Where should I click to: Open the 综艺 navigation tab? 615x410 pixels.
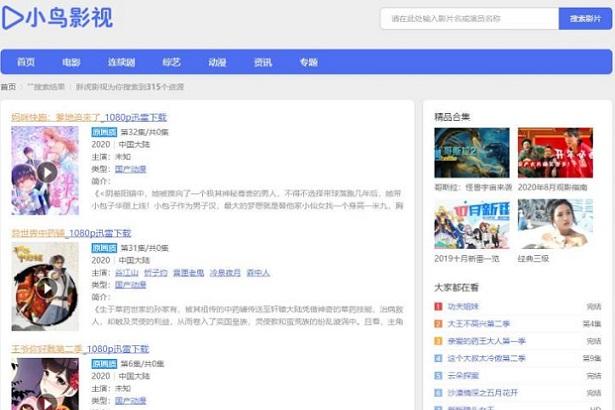coord(171,62)
